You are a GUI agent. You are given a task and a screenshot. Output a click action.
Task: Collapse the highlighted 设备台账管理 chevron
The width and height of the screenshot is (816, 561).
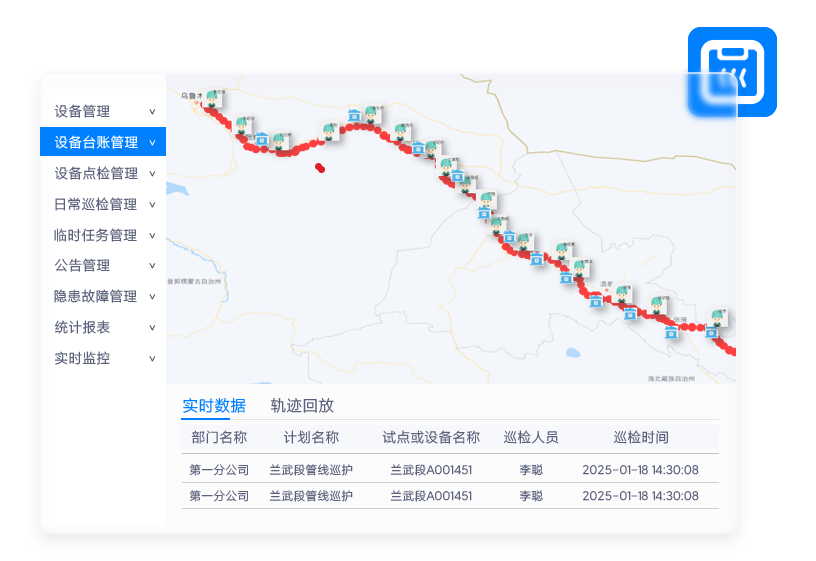click(152, 143)
